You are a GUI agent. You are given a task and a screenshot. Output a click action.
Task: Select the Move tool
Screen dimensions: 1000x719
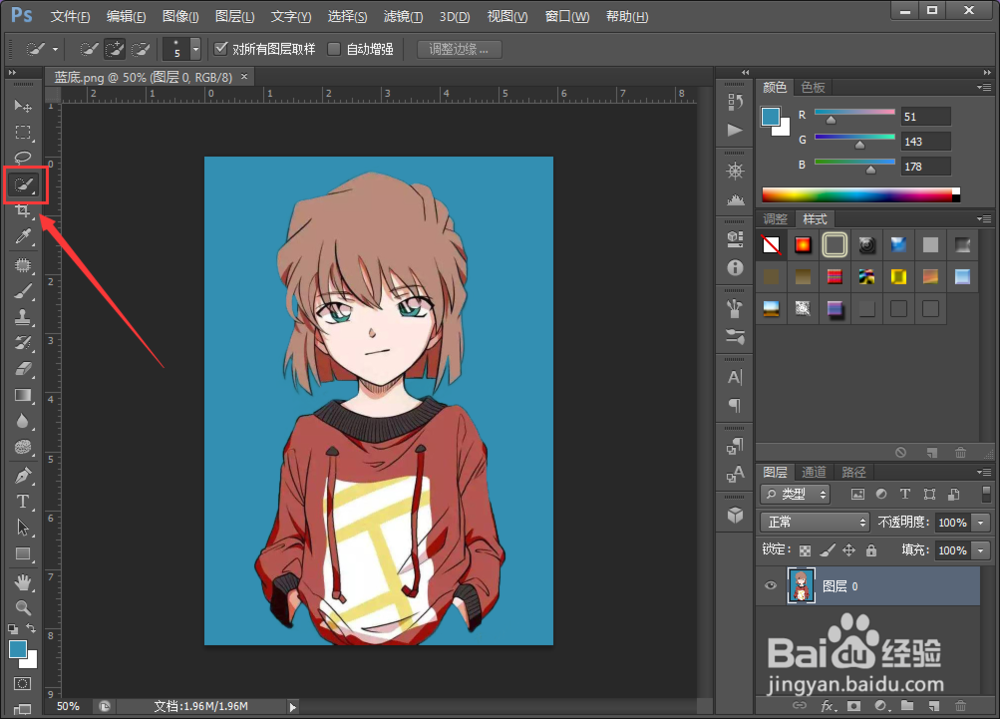tap(23, 106)
